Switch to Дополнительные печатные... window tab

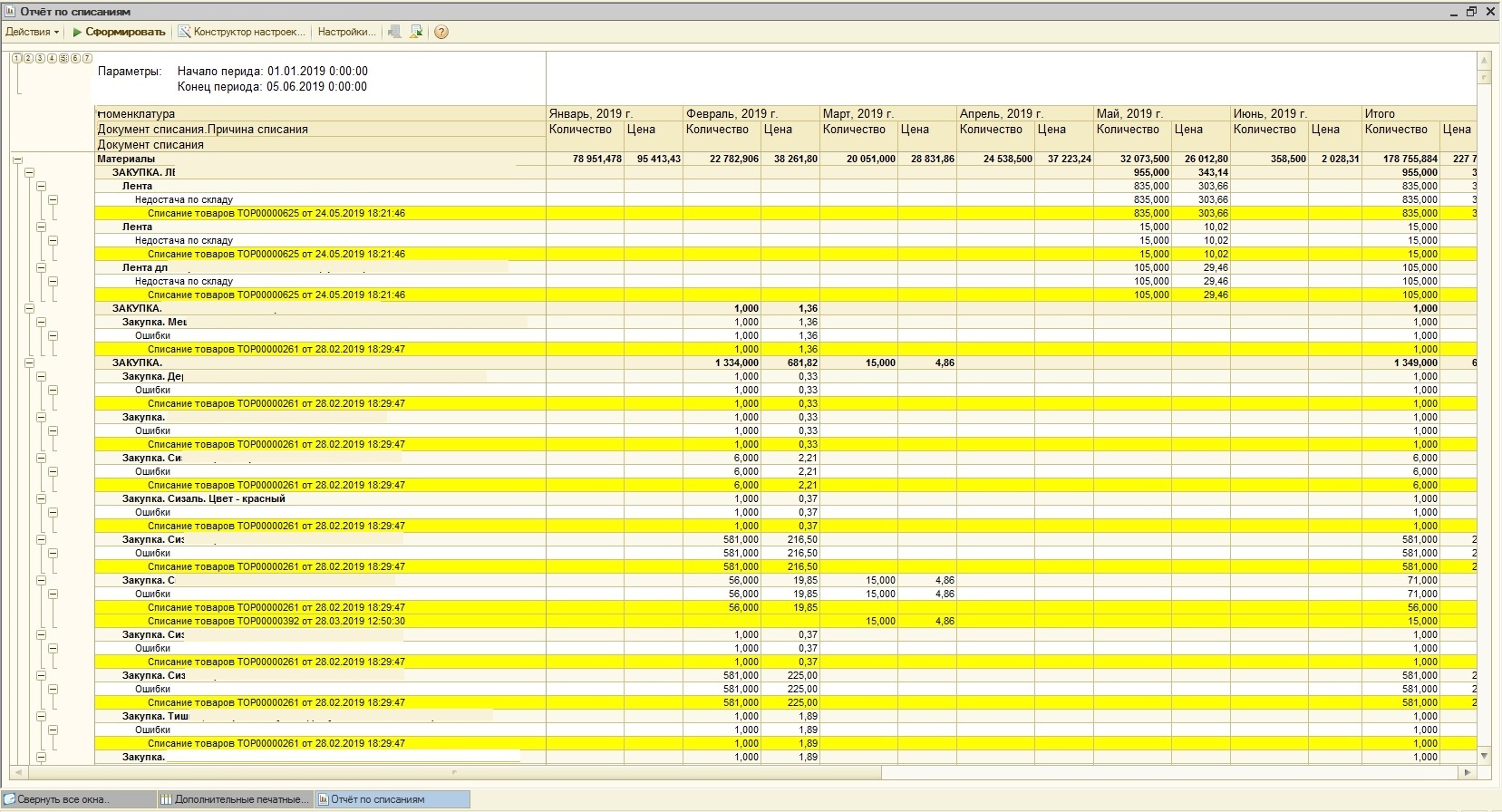[235, 799]
